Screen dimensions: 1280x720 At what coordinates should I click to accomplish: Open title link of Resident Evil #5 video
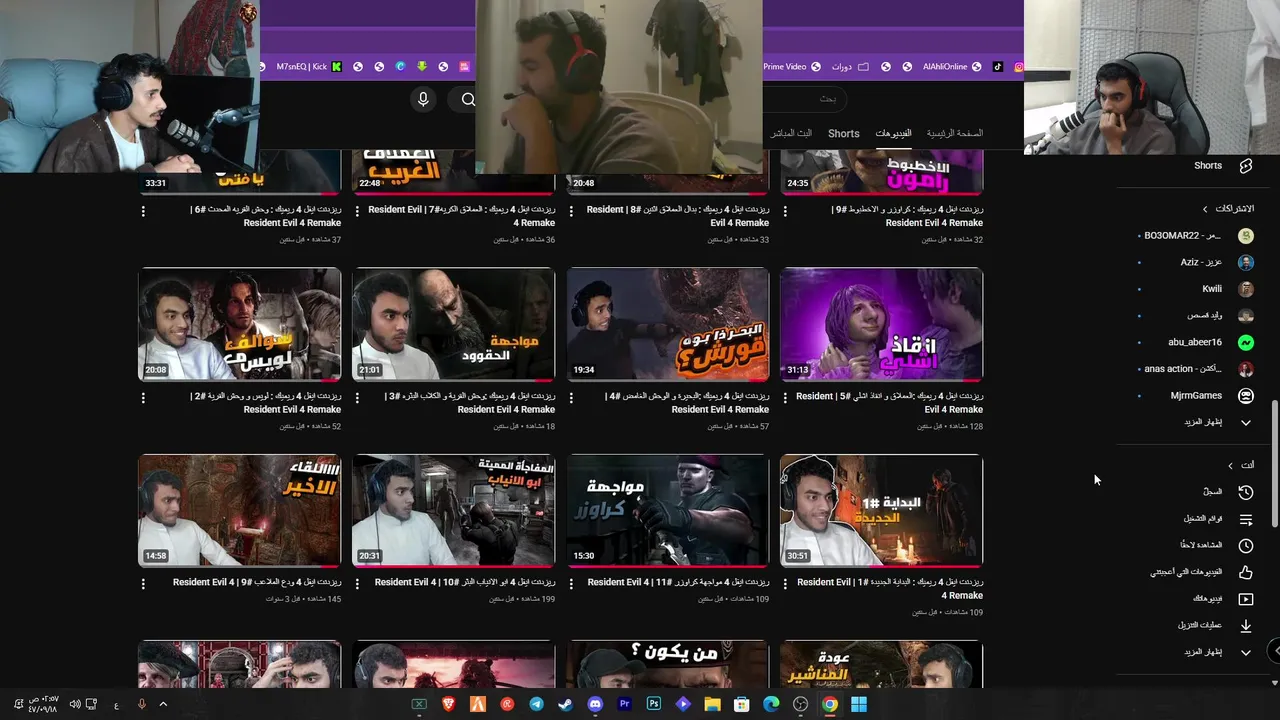pyautogui.click(x=890, y=402)
